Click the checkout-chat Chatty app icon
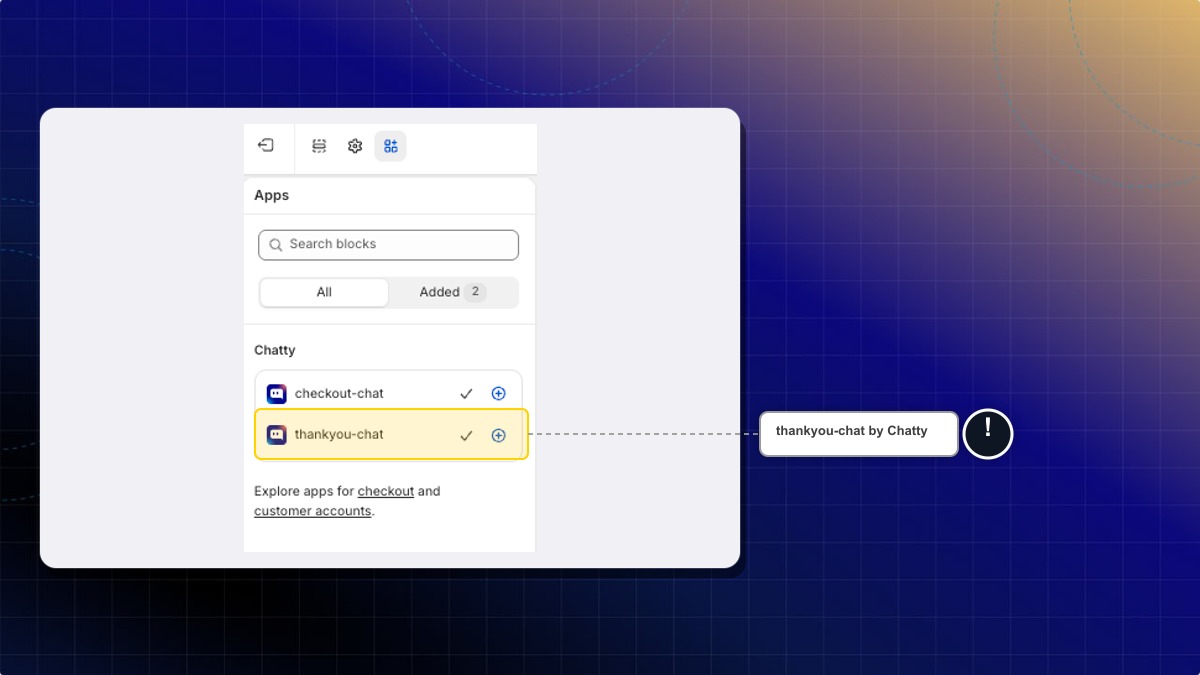 (277, 394)
